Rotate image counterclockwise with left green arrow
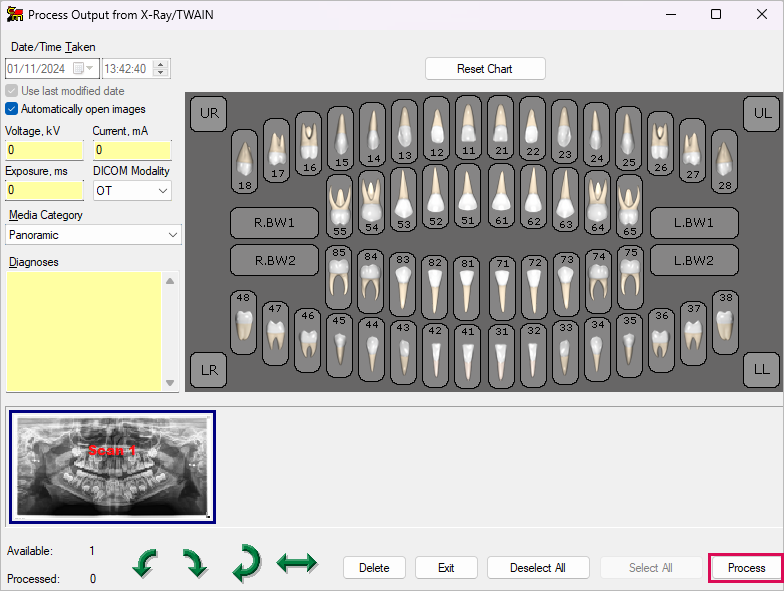The image size is (784, 591). click(x=146, y=563)
